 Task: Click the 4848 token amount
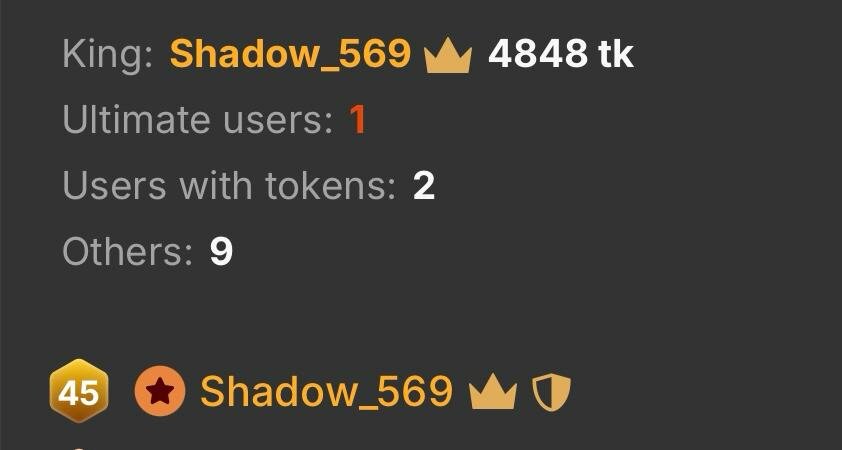click(538, 54)
